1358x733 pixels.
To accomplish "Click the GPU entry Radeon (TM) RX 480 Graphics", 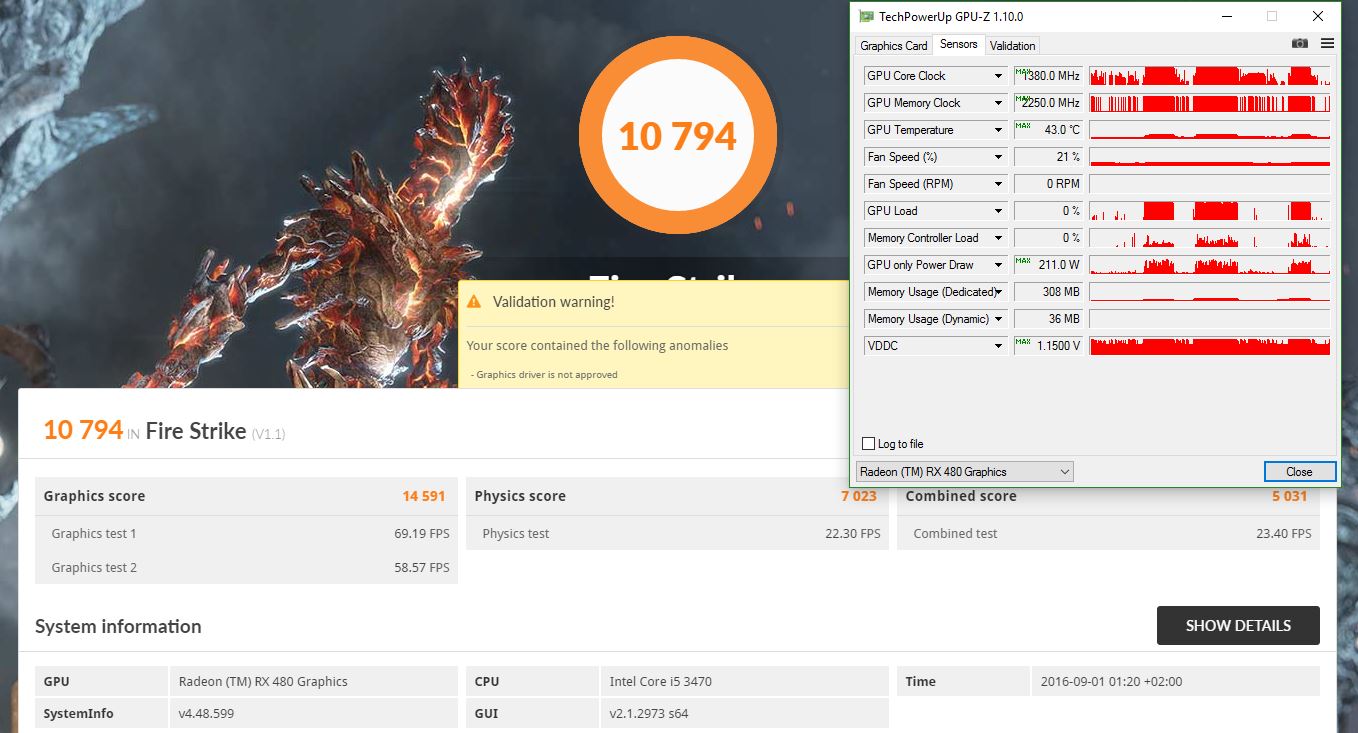I will [263, 682].
